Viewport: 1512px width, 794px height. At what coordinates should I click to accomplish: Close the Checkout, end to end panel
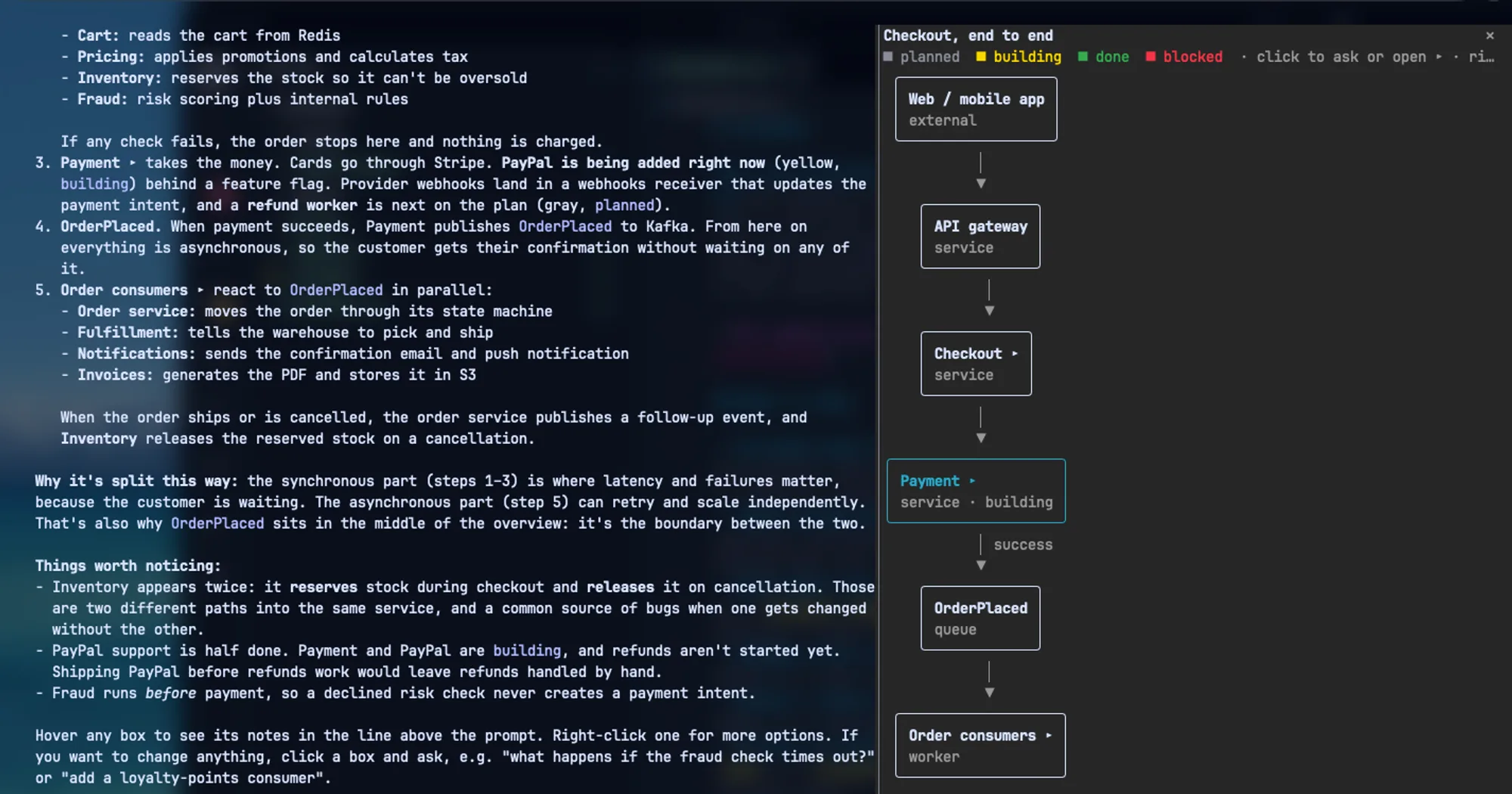1489,36
